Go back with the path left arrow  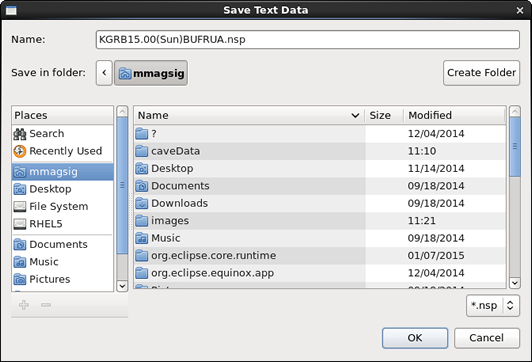(x=104, y=73)
